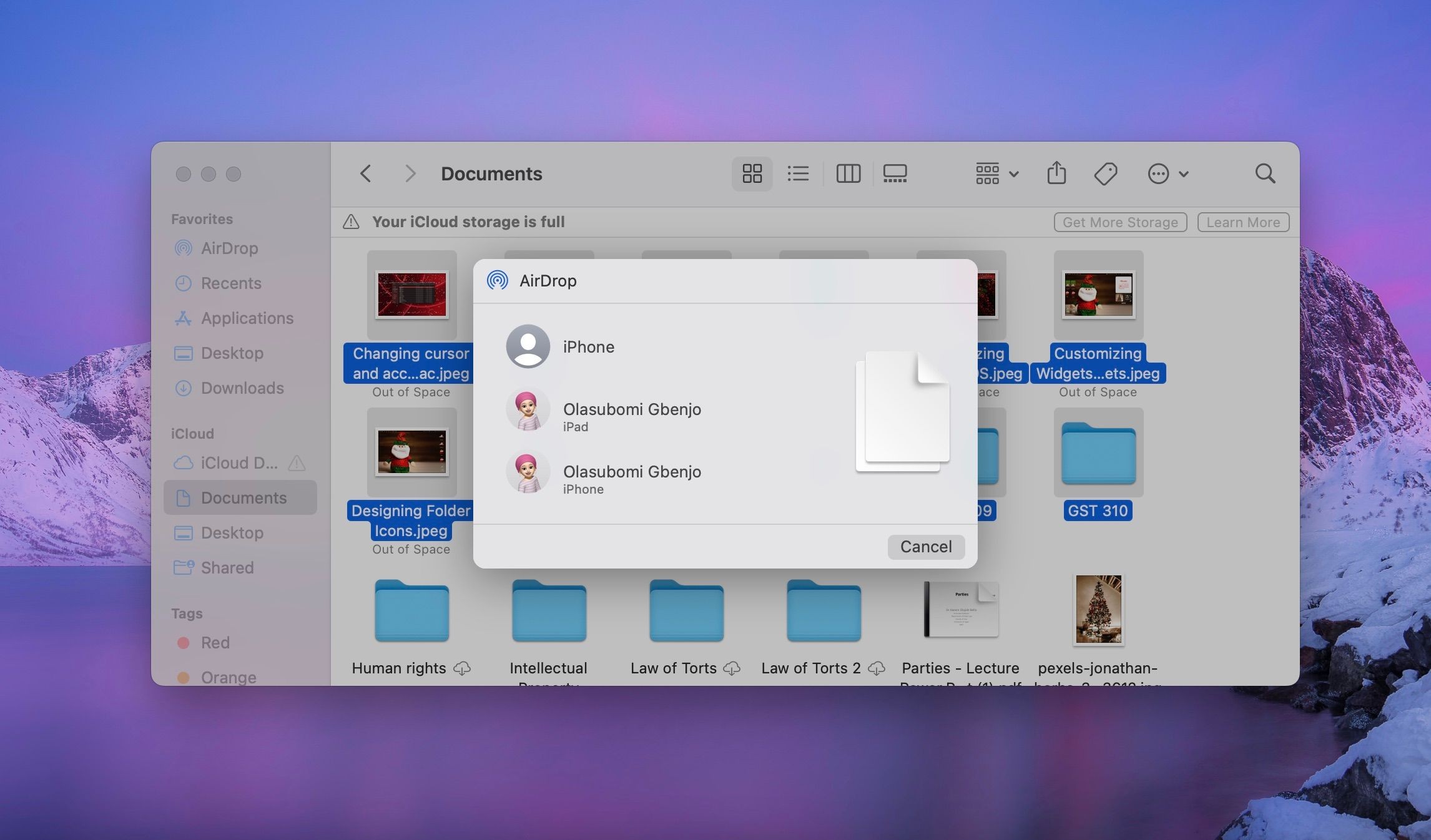Click the Learn More button
The image size is (1431, 840).
point(1243,222)
